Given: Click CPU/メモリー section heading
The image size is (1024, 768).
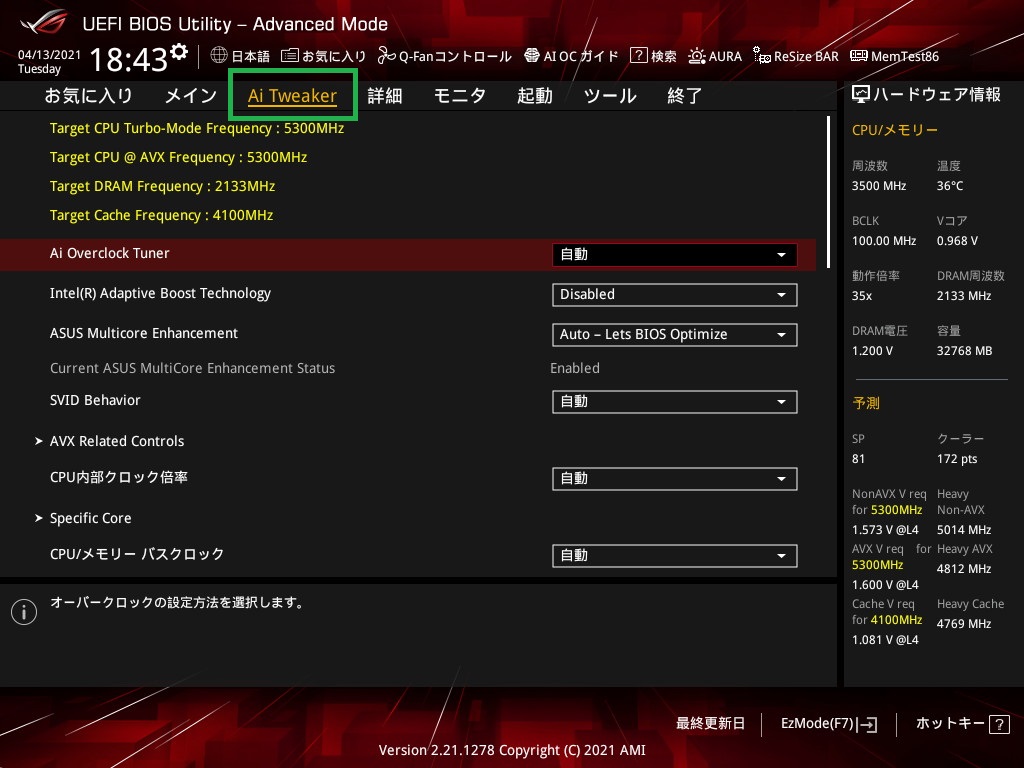Looking at the screenshot, I should click(x=895, y=130).
